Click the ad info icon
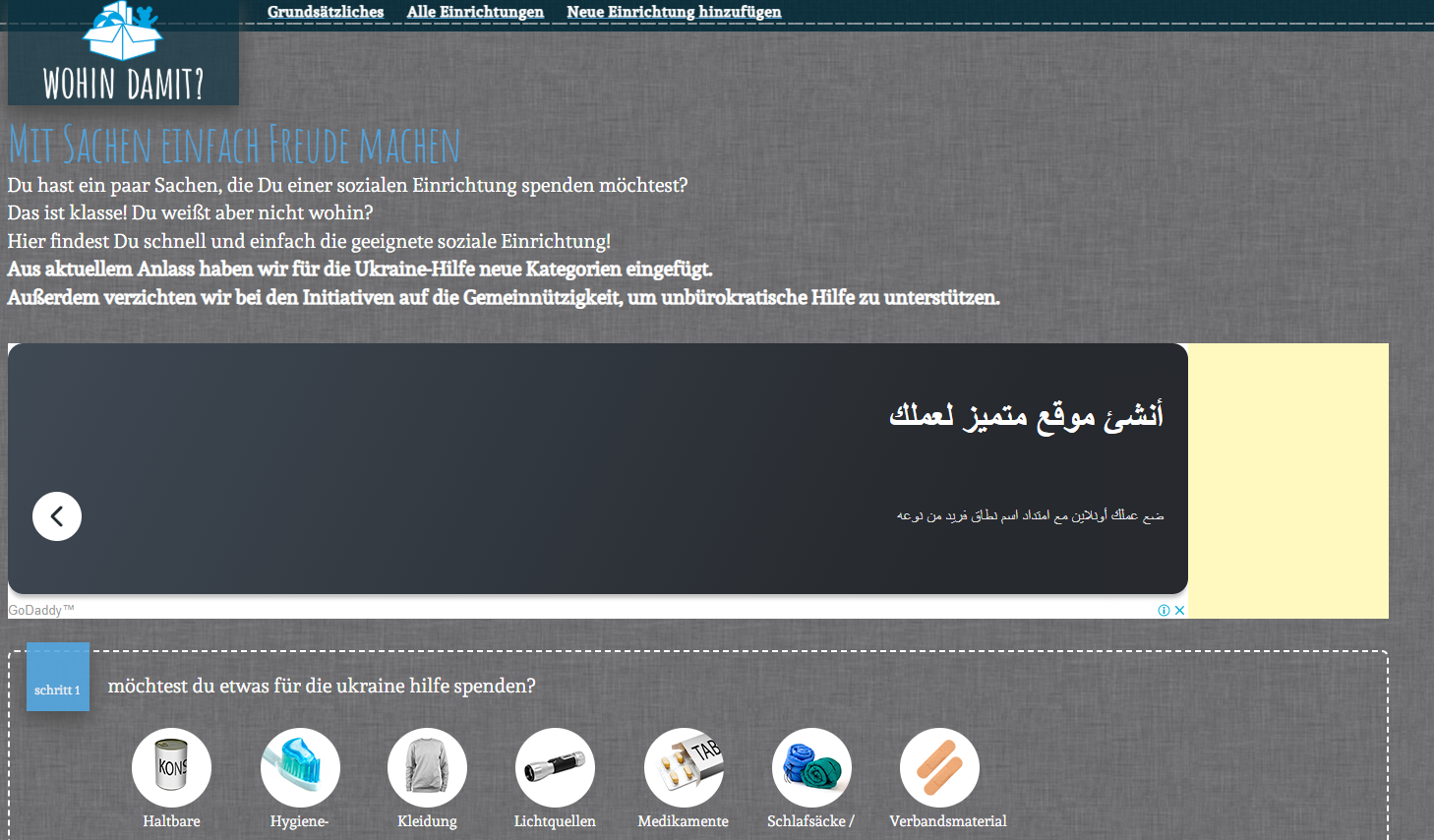The width and height of the screenshot is (1434, 840). click(1165, 610)
